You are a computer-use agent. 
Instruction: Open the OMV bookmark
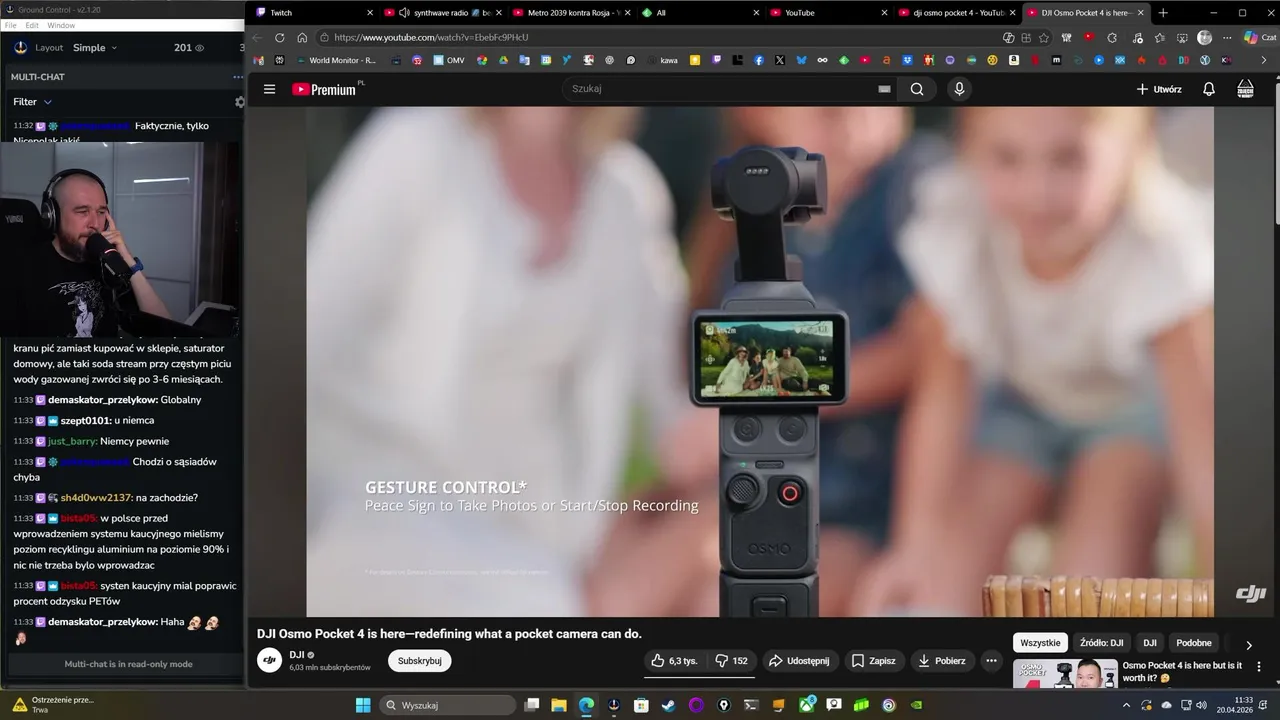coord(449,60)
